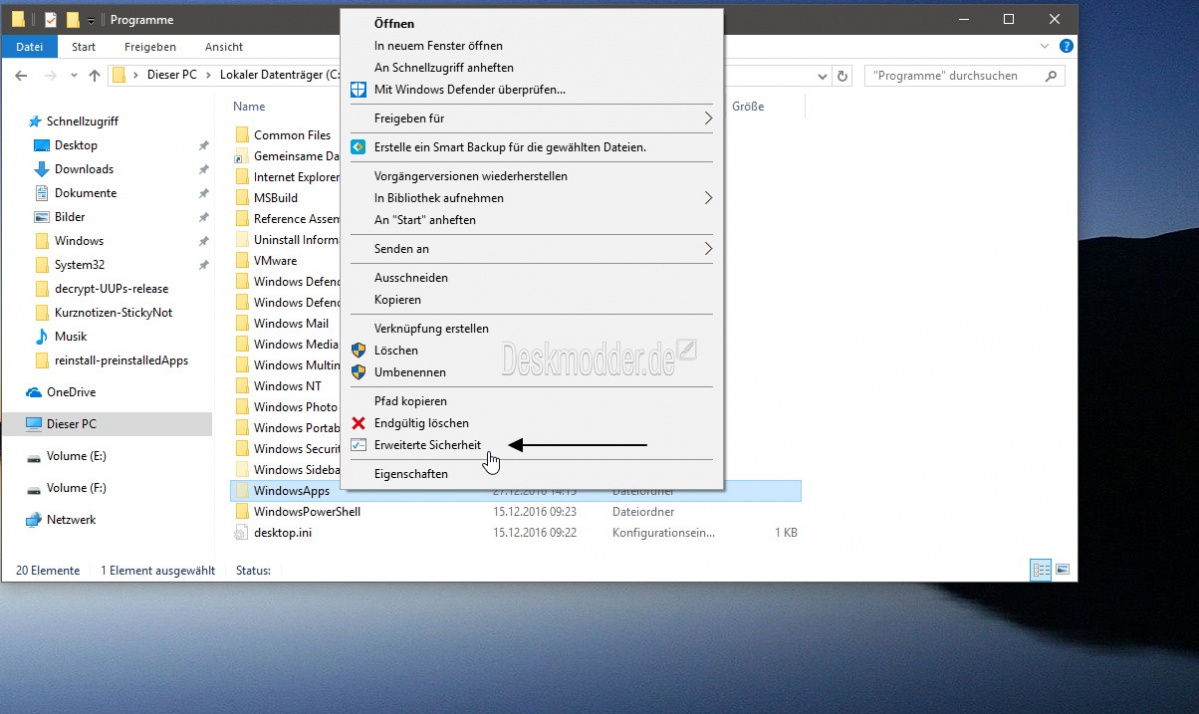Click the red X Endgültig löschen icon
Screen dimensions: 1199x714
pos(358,423)
